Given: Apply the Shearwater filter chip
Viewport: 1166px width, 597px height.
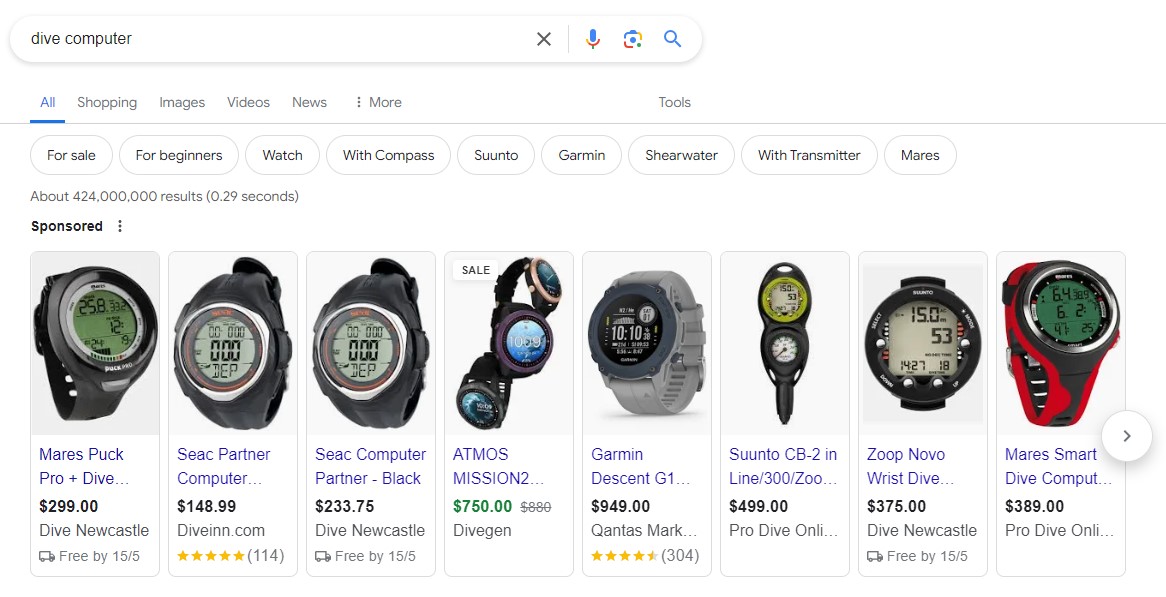Looking at the screenshot, I should pos(681,155).
